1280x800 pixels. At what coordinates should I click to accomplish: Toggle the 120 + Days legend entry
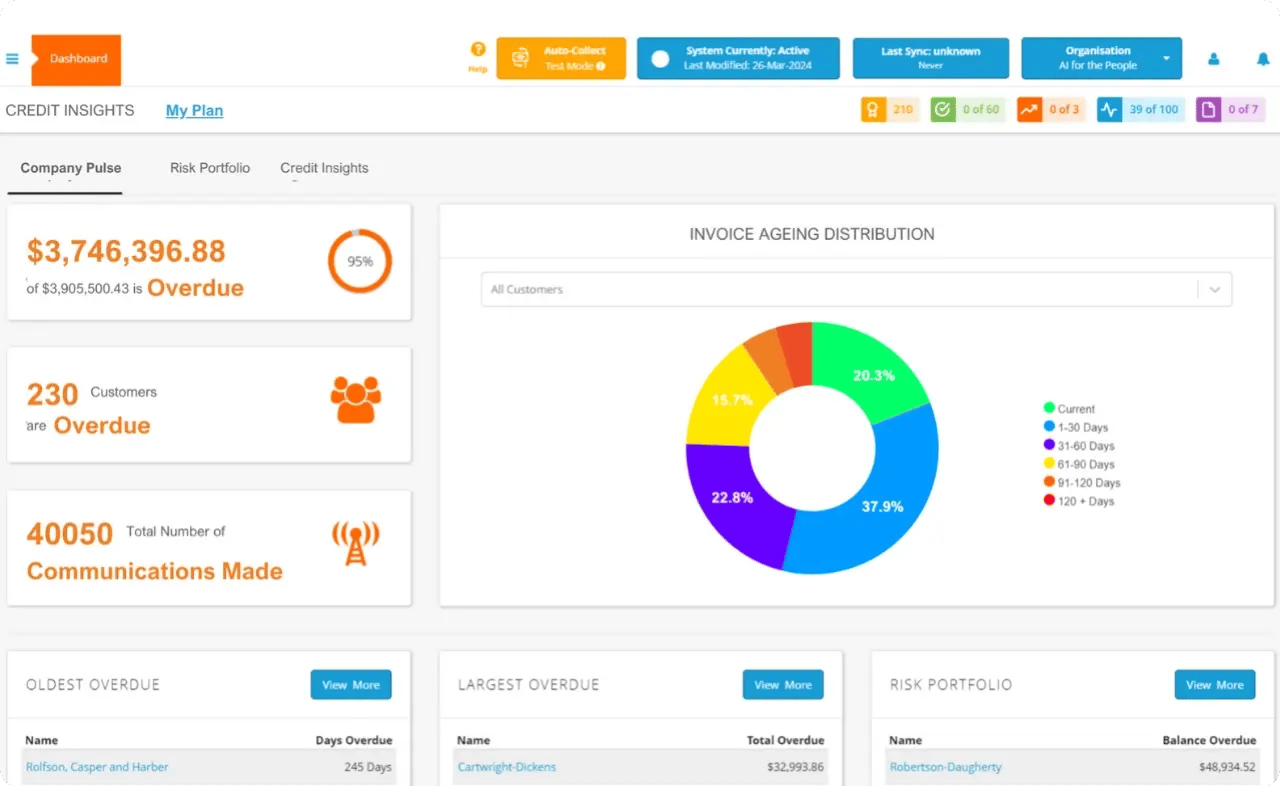(x=1079, y=501)
